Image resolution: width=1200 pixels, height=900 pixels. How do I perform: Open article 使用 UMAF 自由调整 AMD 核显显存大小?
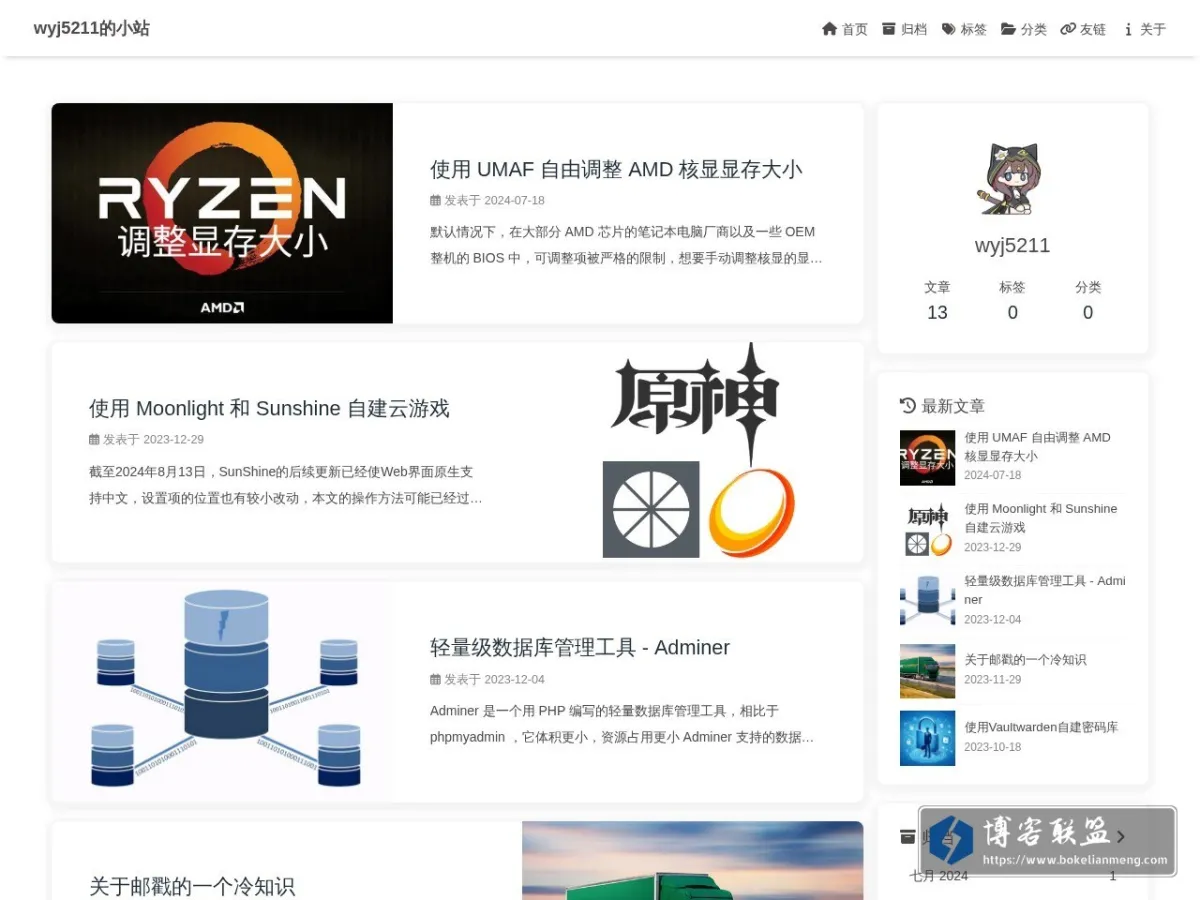616,169
